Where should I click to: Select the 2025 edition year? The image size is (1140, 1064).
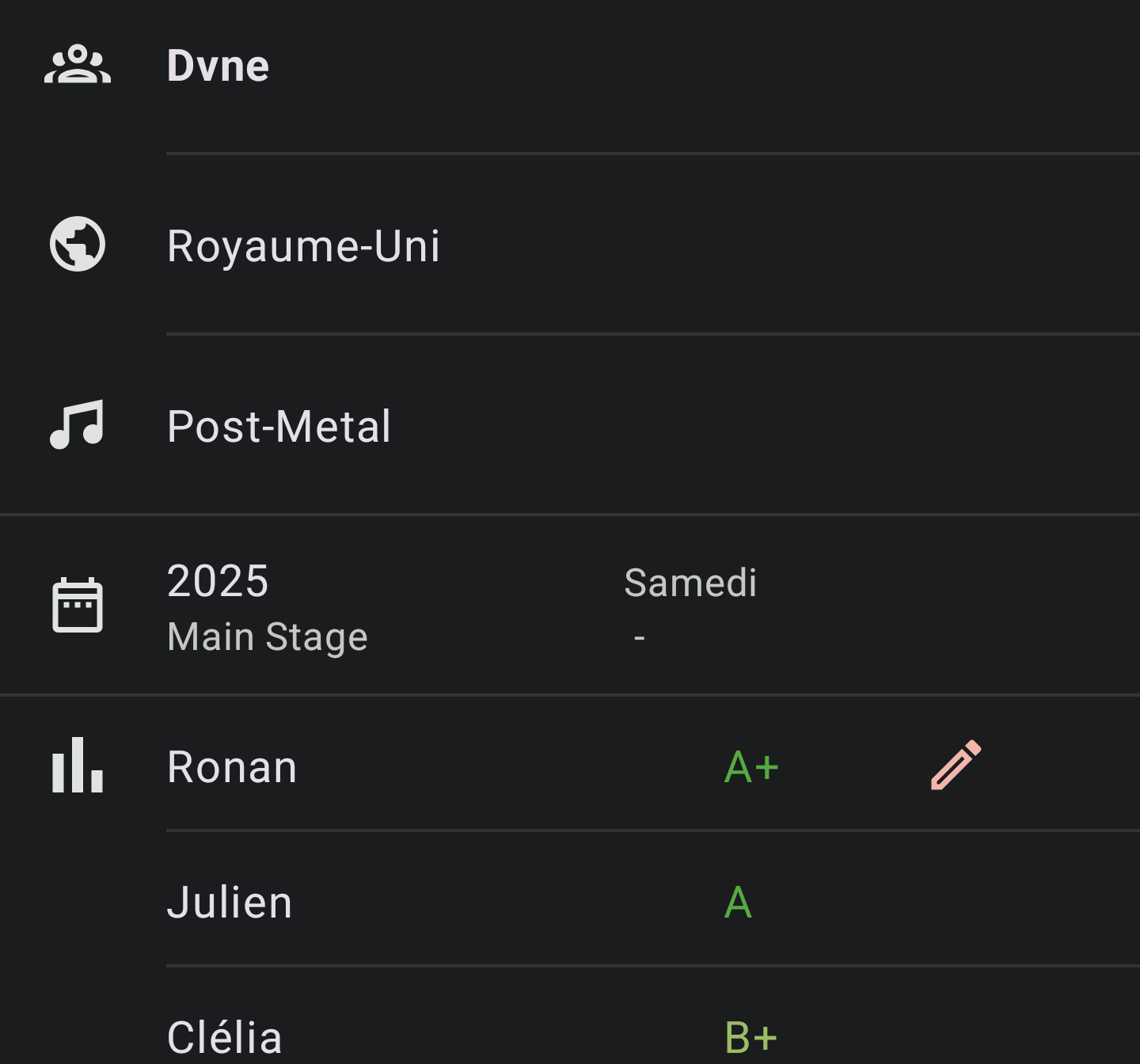point(218,581)
